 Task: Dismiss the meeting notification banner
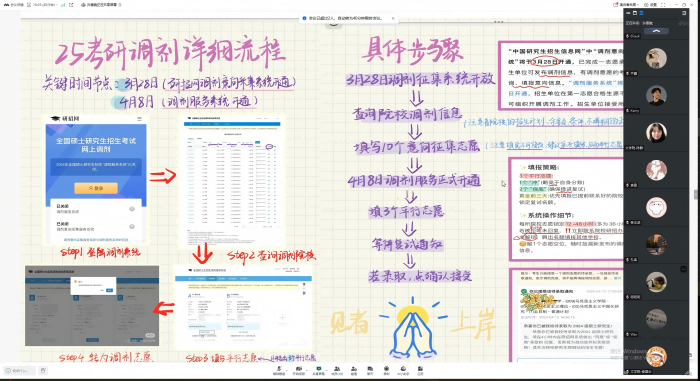(x=393, y=18)
